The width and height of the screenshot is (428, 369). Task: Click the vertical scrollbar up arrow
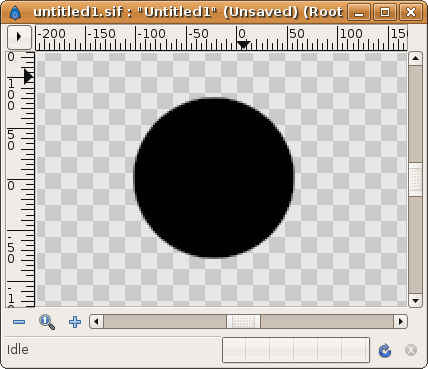(415, 59)
